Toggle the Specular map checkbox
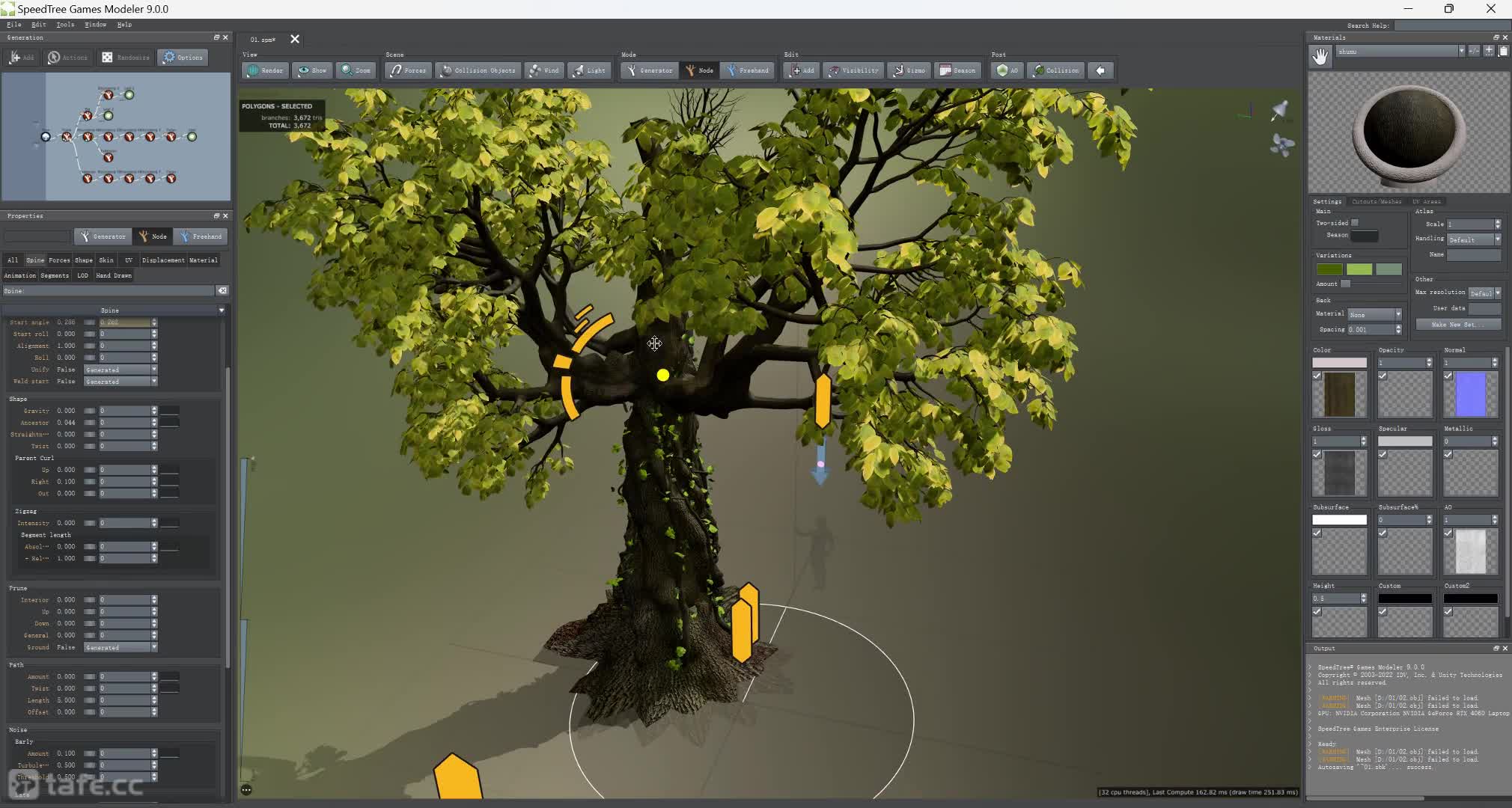This screenshot has width=1512, height=808. point(1383,454)
